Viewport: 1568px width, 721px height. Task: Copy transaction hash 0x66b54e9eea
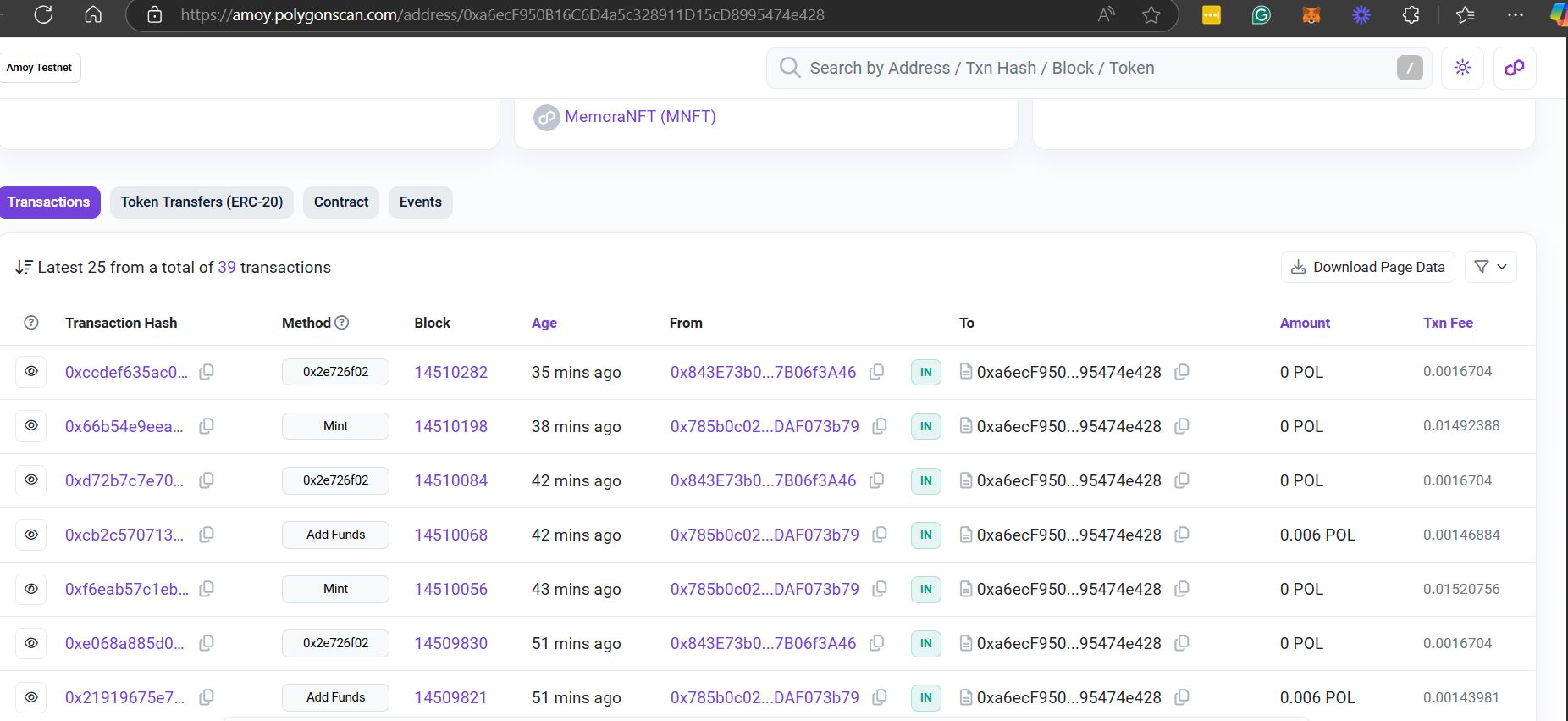(x=206, y=426)
